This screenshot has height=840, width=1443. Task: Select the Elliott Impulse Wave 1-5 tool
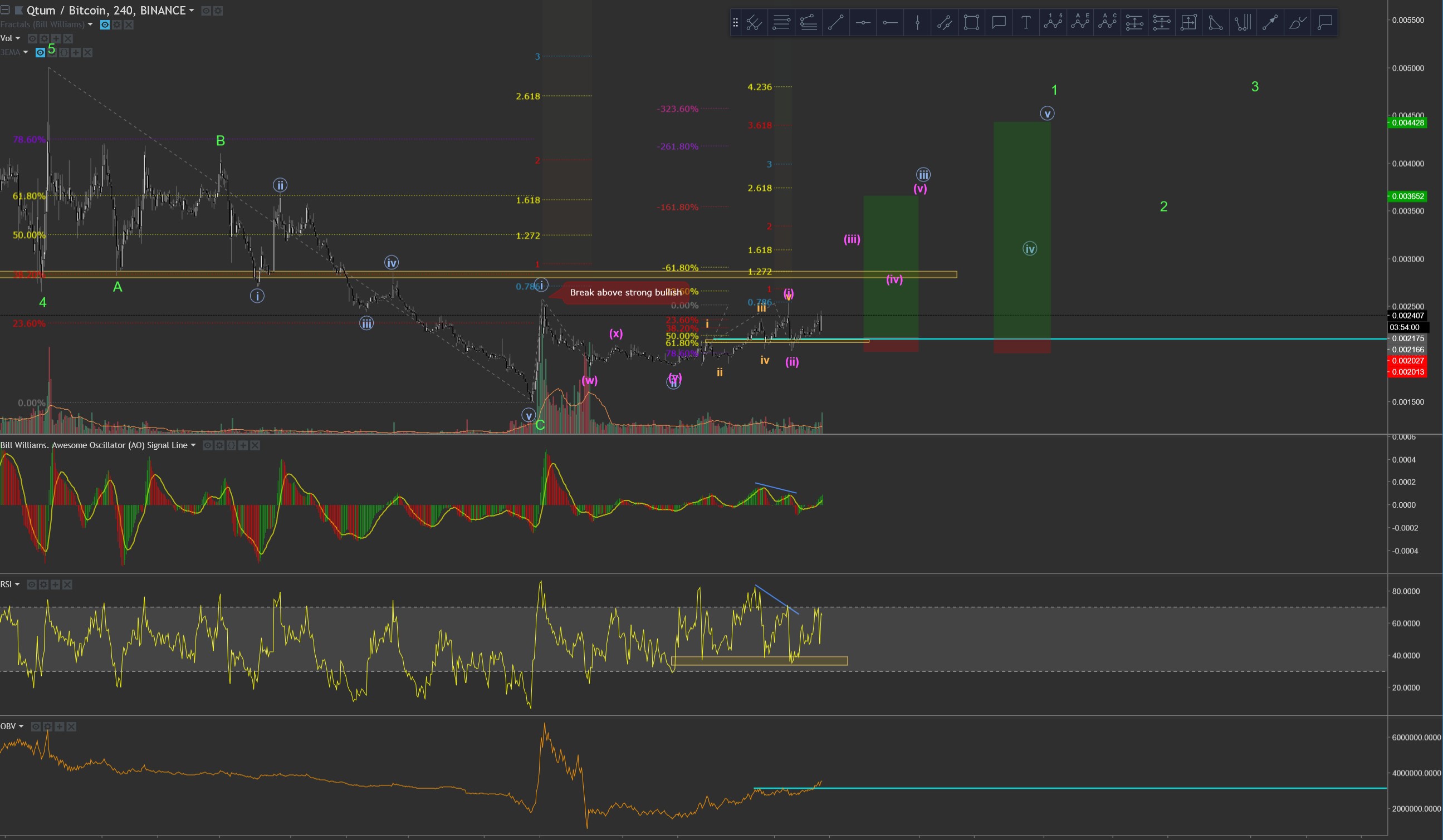pyautogui.click(x=1053, y=23)
